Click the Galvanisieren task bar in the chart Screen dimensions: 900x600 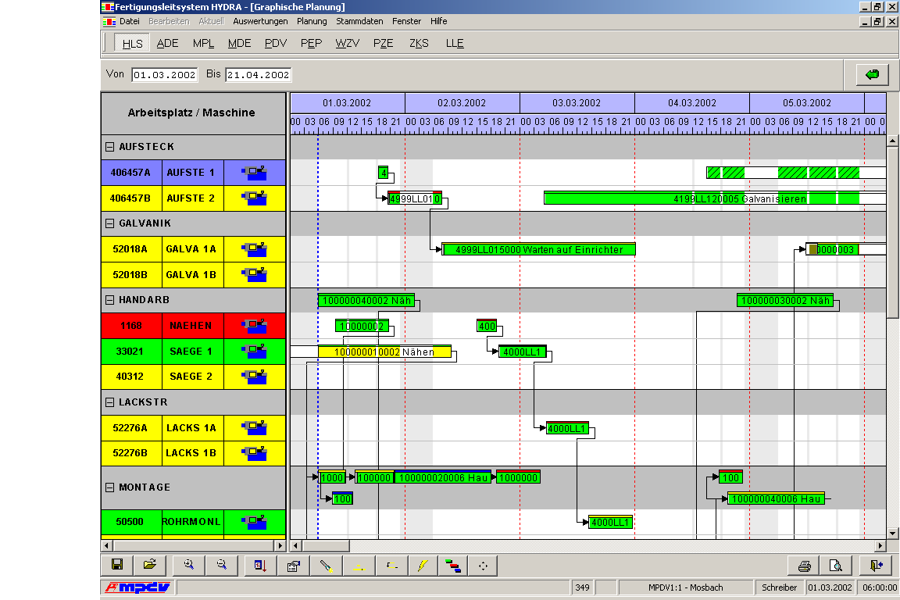pos(700,198)
